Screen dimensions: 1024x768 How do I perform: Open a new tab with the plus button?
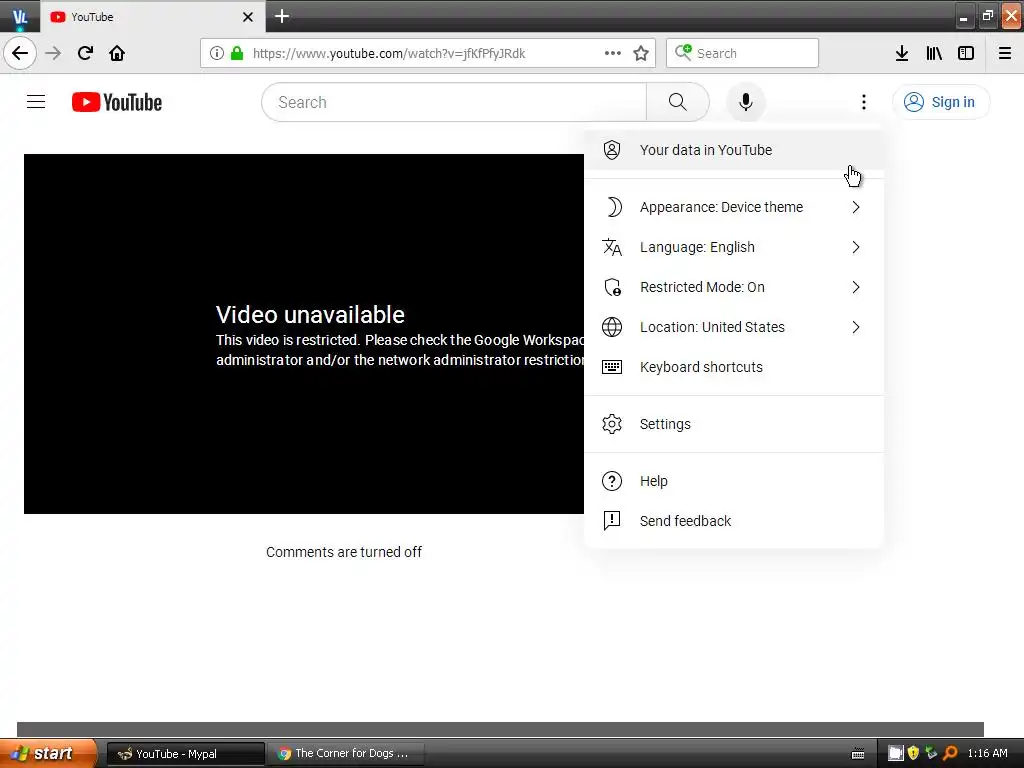pos(282,16)
